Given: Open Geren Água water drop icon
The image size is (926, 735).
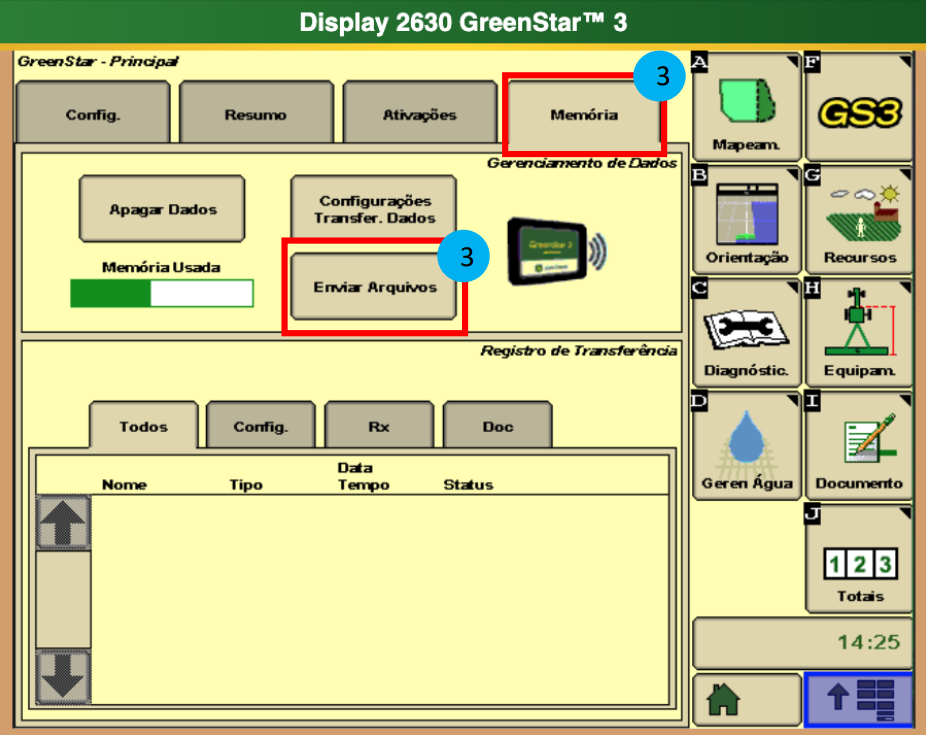Looking at the screenshot, I should pos(746,445).
